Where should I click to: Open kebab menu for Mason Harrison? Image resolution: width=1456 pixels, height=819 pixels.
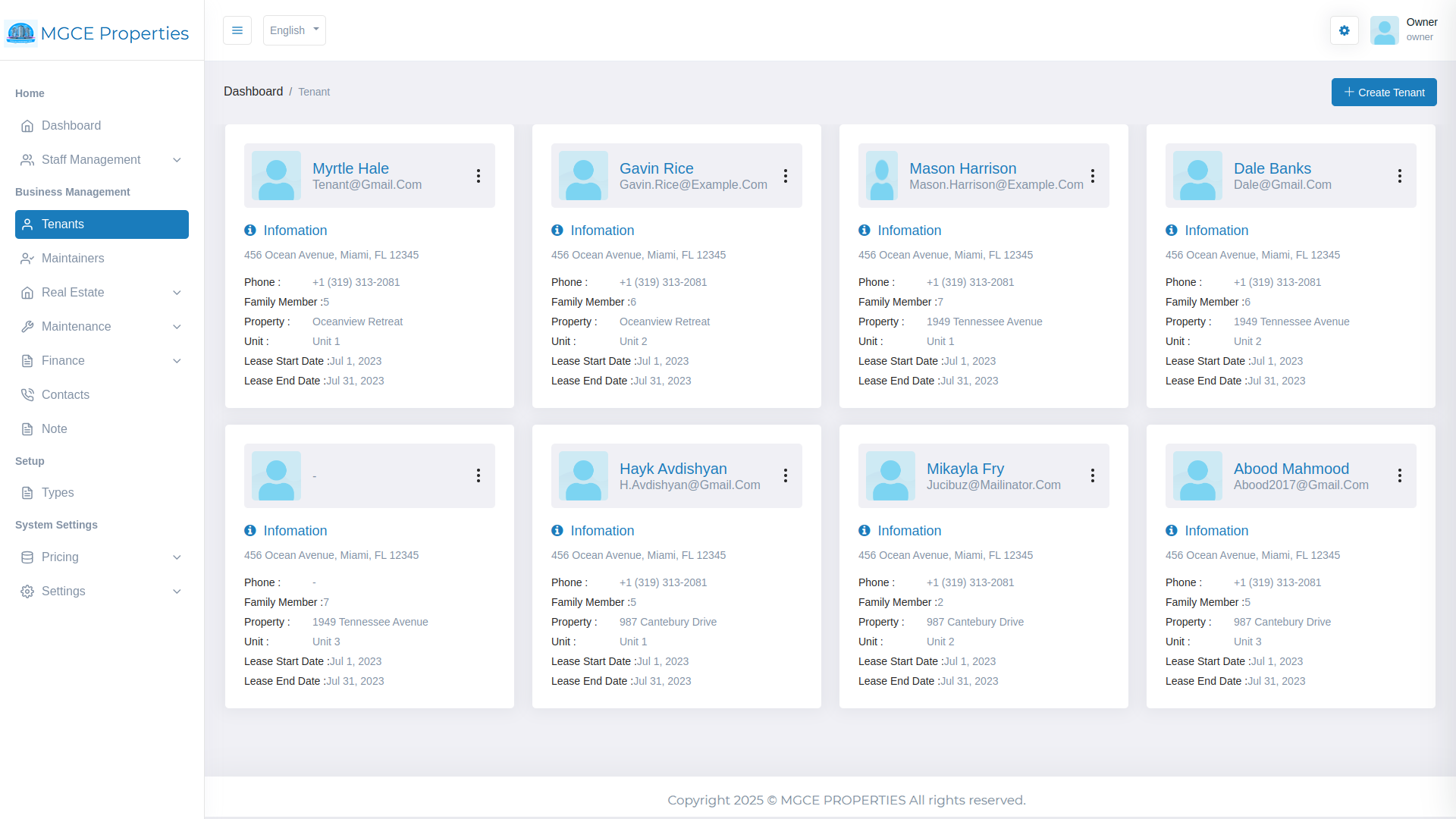tap(1093, 176)
